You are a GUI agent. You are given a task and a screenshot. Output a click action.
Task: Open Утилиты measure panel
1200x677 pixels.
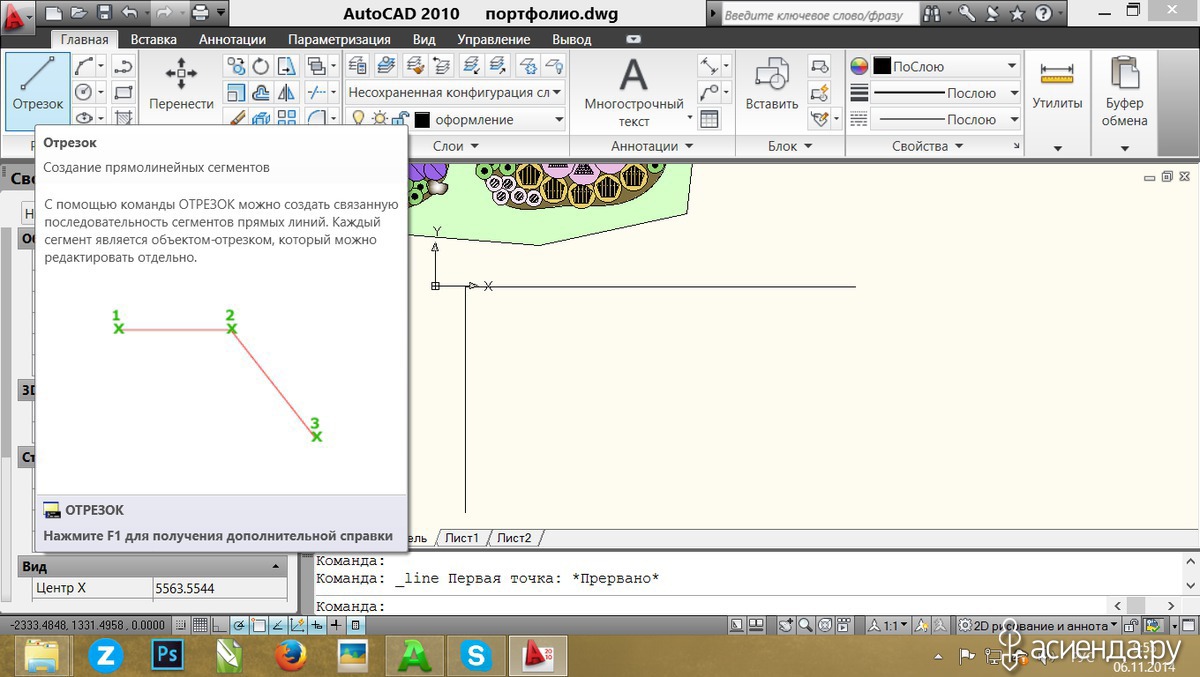pyautogui.click(x=1057, y=85)
